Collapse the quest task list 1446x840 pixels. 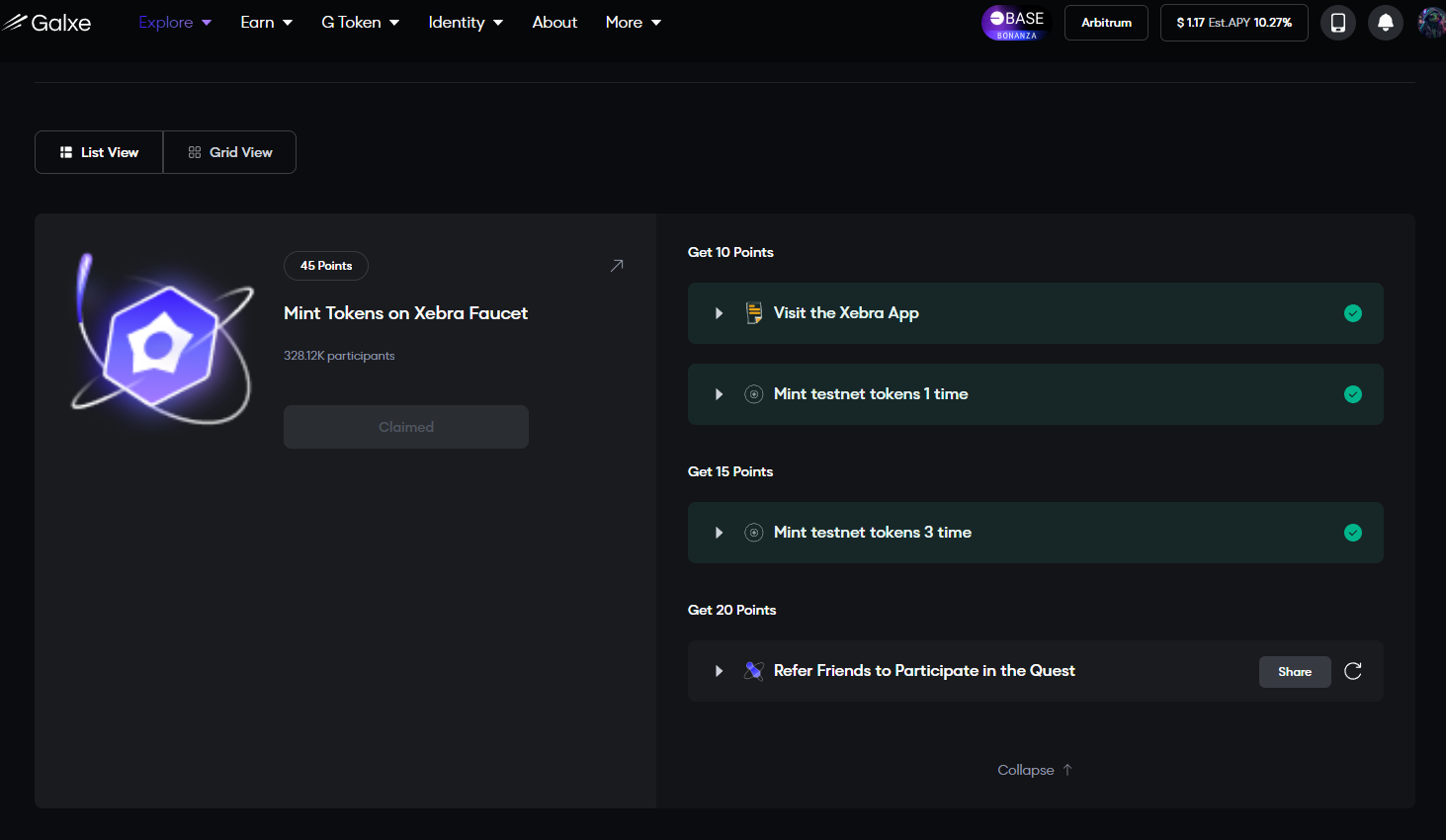click(1035, 770)
